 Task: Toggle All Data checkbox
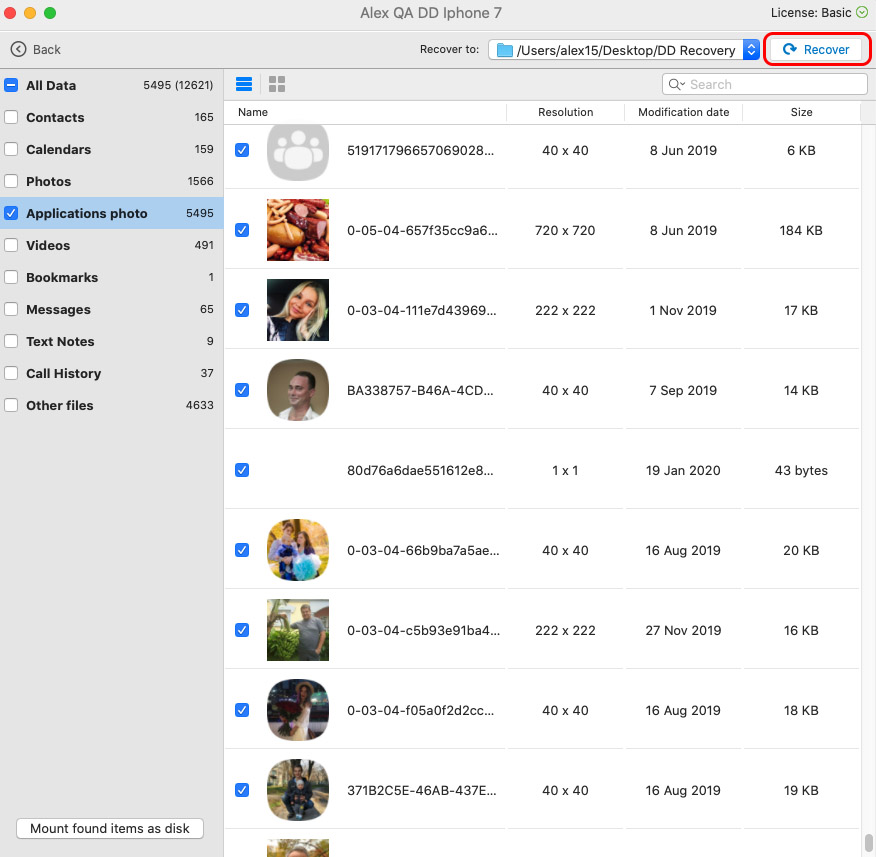11,85
